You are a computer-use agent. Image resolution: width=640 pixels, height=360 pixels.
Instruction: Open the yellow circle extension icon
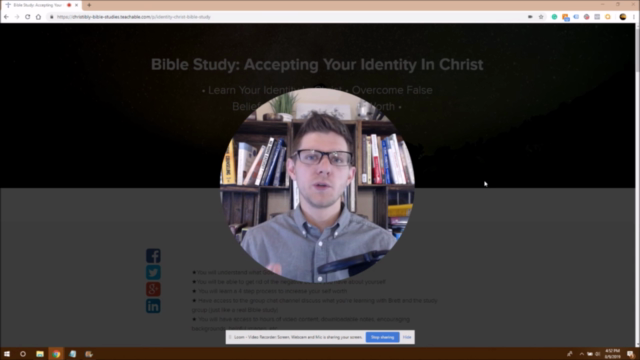tap(608, 17)
